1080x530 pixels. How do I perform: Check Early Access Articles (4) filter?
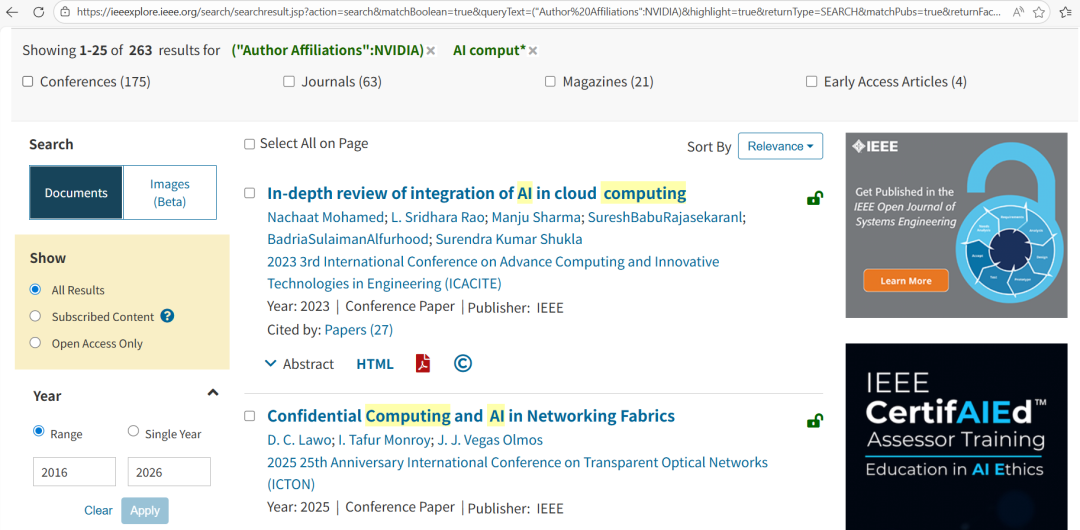811,81
